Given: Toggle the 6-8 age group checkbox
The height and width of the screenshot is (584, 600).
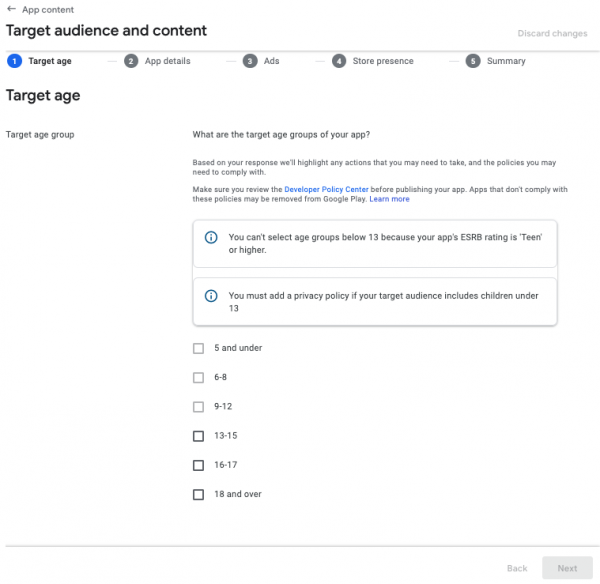Looking at the screenshot, I should (198, 377).
